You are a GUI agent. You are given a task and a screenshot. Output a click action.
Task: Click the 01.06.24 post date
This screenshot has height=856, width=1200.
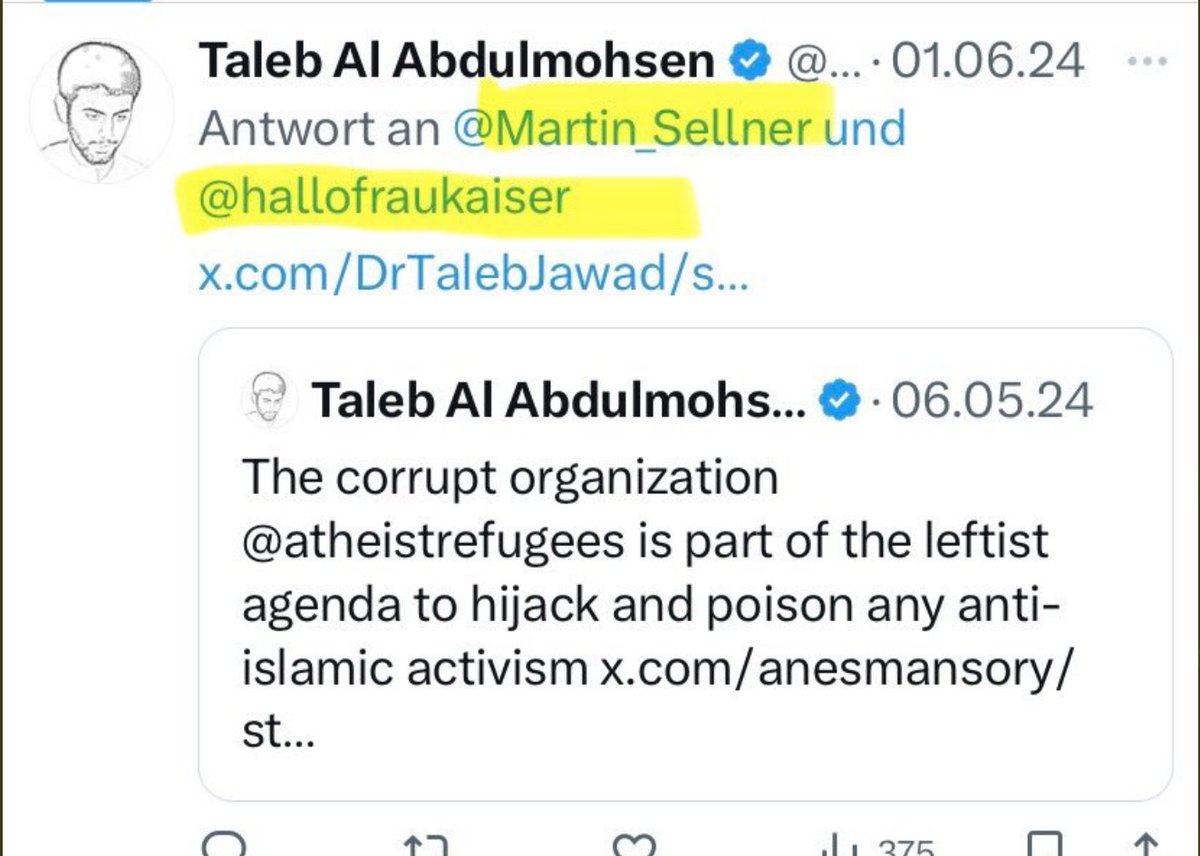[987, 61]
